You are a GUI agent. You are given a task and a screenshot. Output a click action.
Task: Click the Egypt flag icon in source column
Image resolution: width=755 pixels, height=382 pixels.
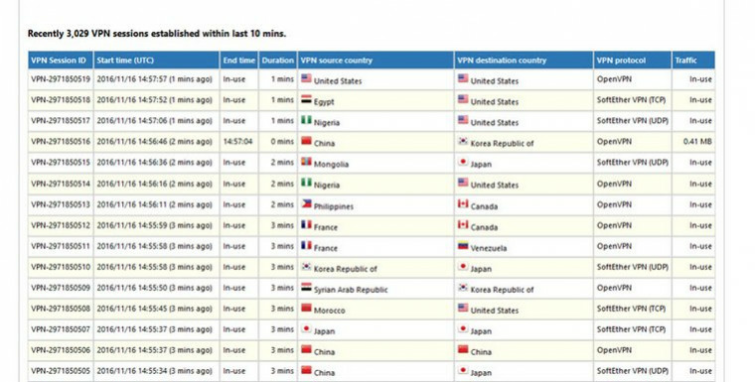[x=306, y=99]
